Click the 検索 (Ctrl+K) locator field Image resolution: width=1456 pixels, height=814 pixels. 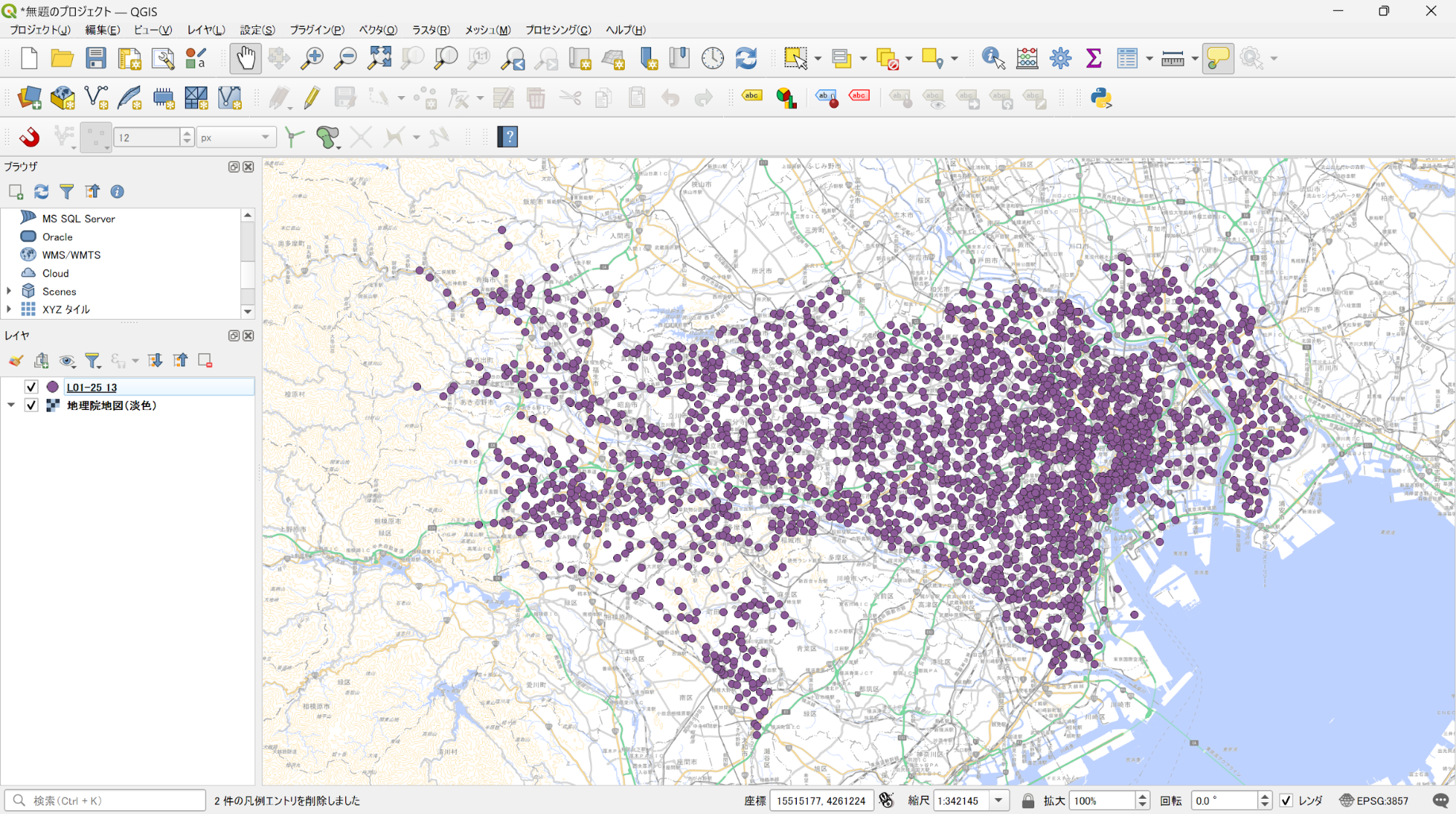(106, 800)
